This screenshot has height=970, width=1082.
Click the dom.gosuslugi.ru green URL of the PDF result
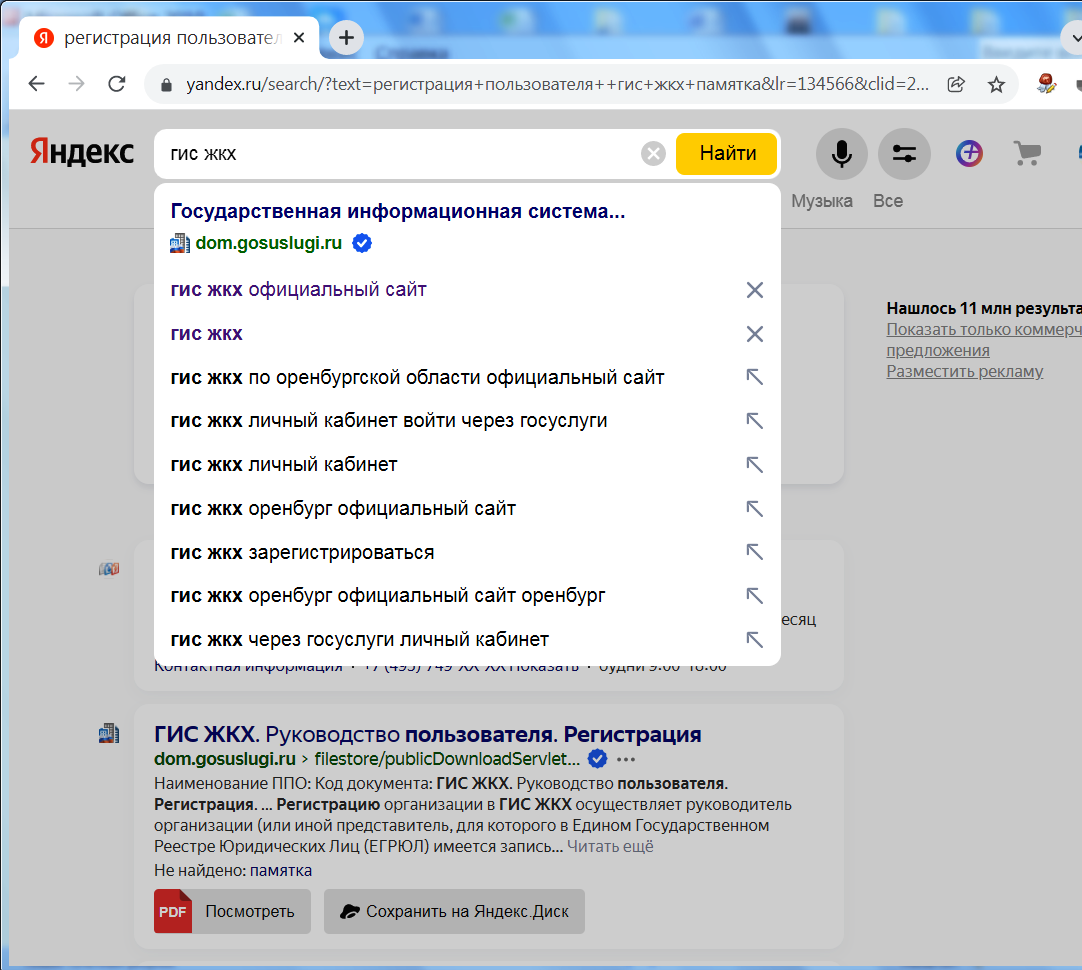tap(224, 759)
